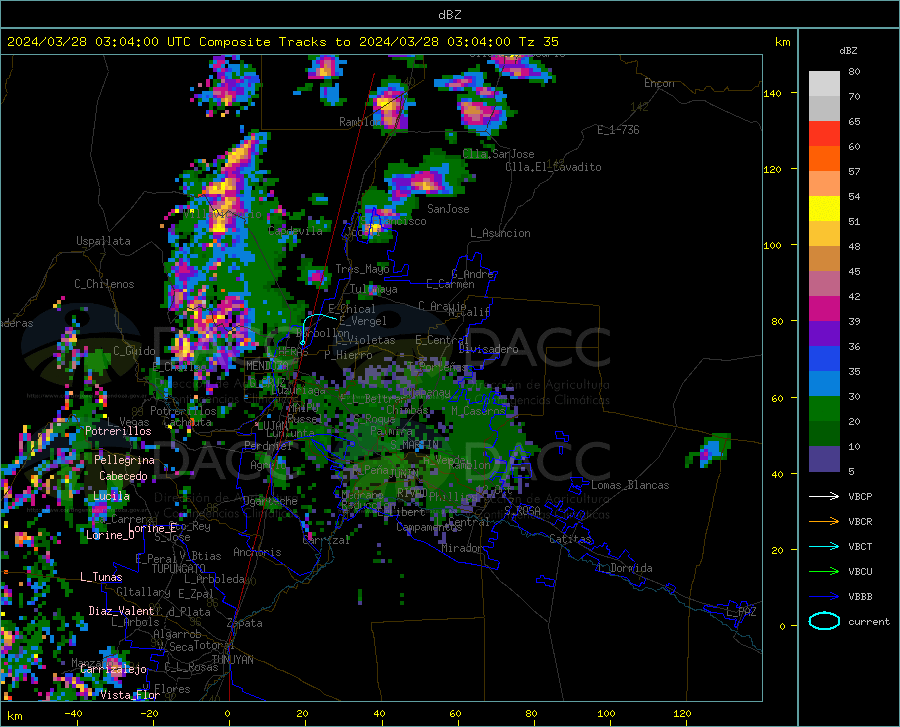900x727 pixels.
Task: Click the 140 tick on the vertical km axis
Action: 773,93
